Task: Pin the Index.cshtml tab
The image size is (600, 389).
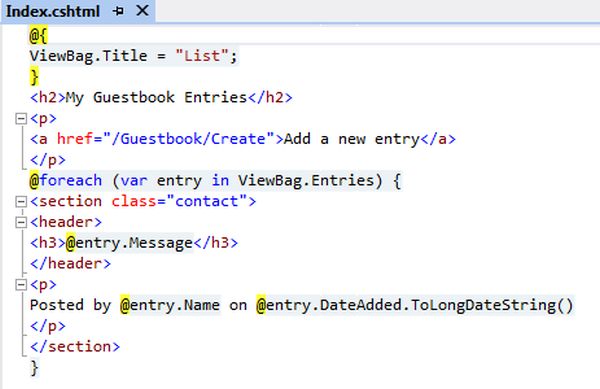Action: click(118, 11)
